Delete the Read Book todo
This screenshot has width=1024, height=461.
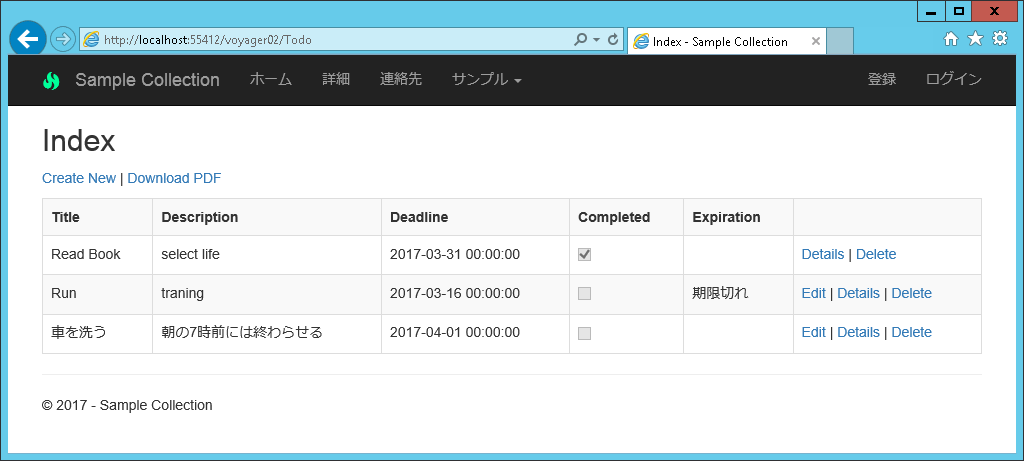876,255
